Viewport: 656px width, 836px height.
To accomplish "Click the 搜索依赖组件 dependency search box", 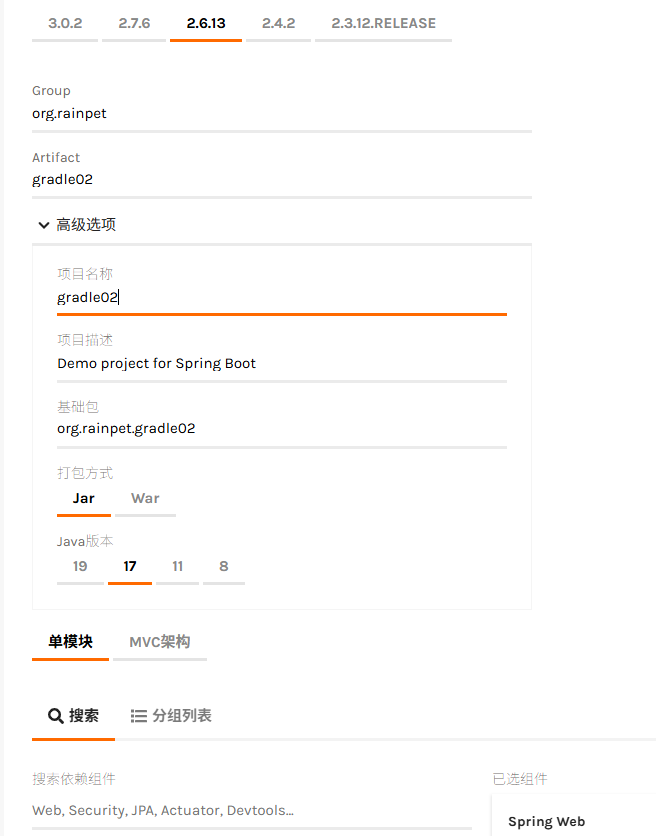I will tap(200, 810).
